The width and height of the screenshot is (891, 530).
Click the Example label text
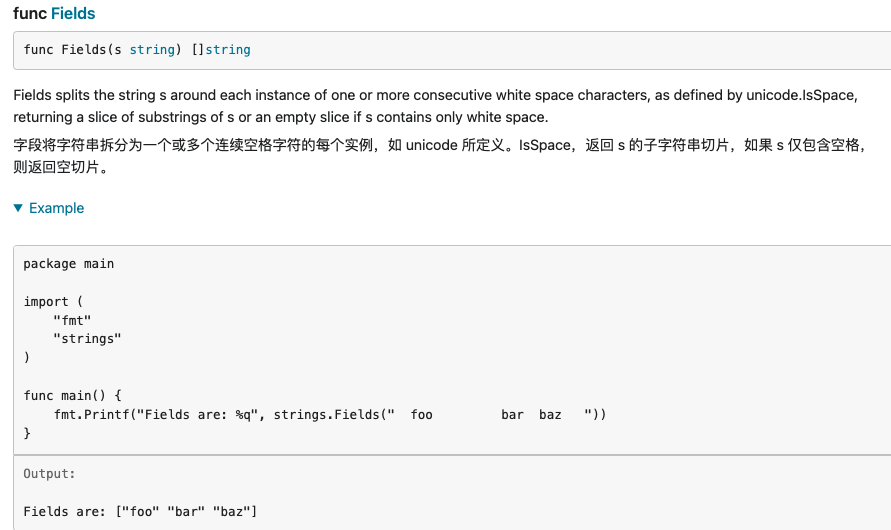pos(56,208)
